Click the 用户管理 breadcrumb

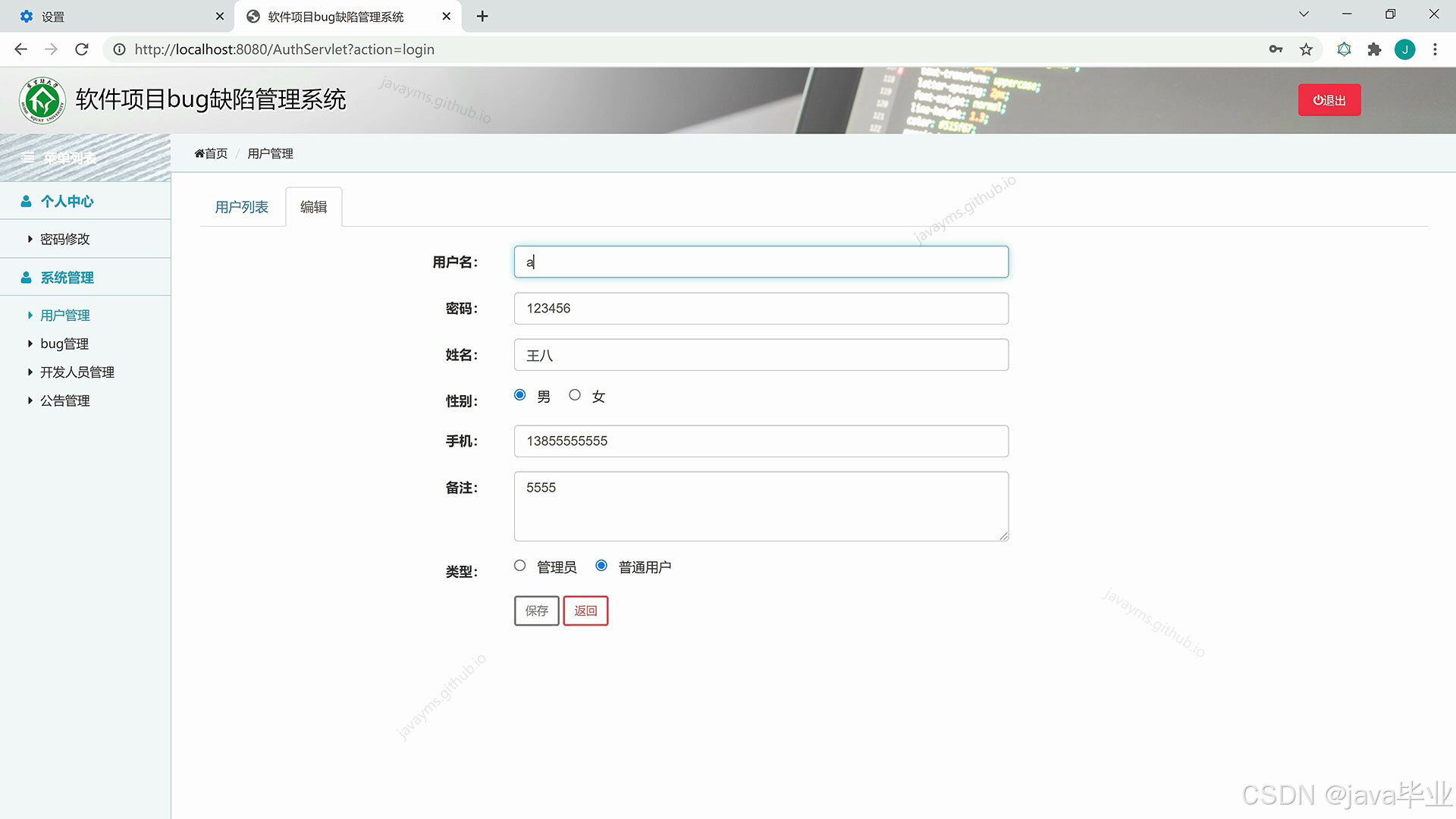270,153
